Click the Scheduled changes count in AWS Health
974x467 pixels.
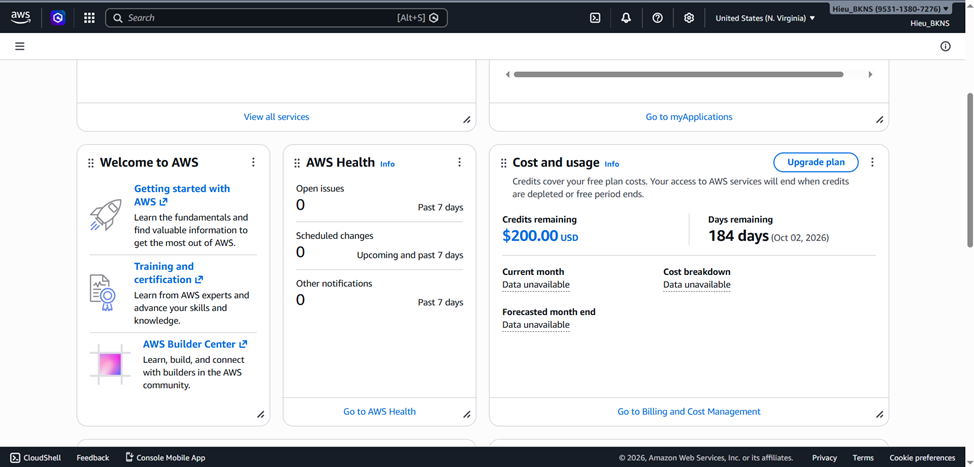pyautogui.click(x=301, y=252)
